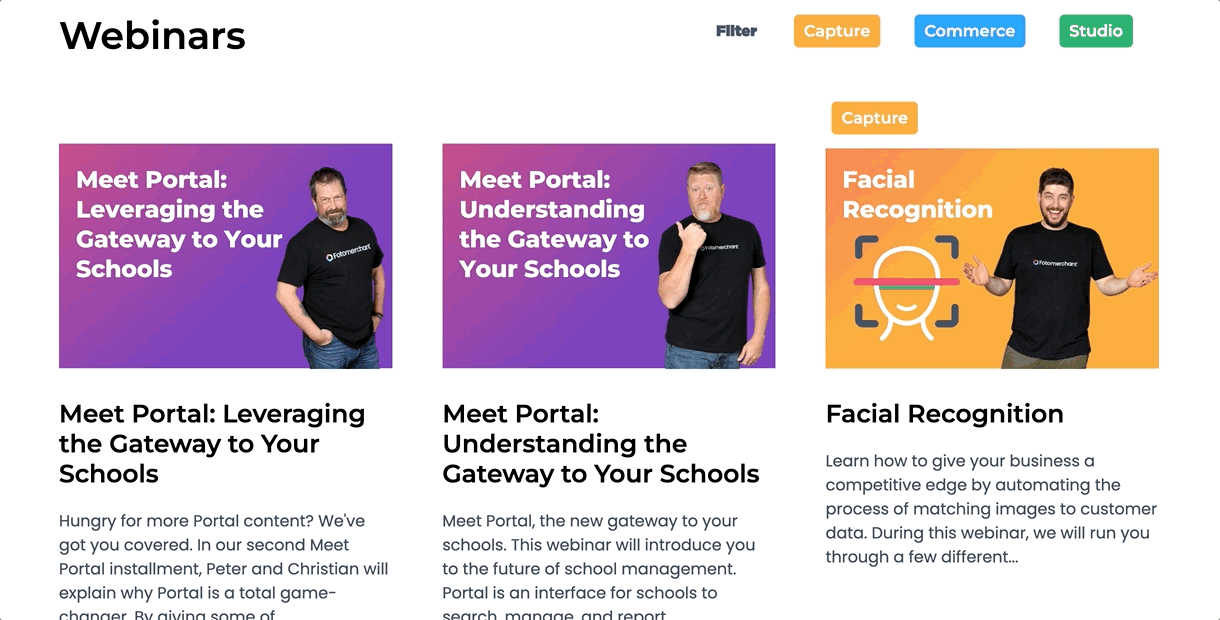The image size is (1220, 620).
Task: Filter webinars by the Studio tag
Action: [x=1096, y=31]
